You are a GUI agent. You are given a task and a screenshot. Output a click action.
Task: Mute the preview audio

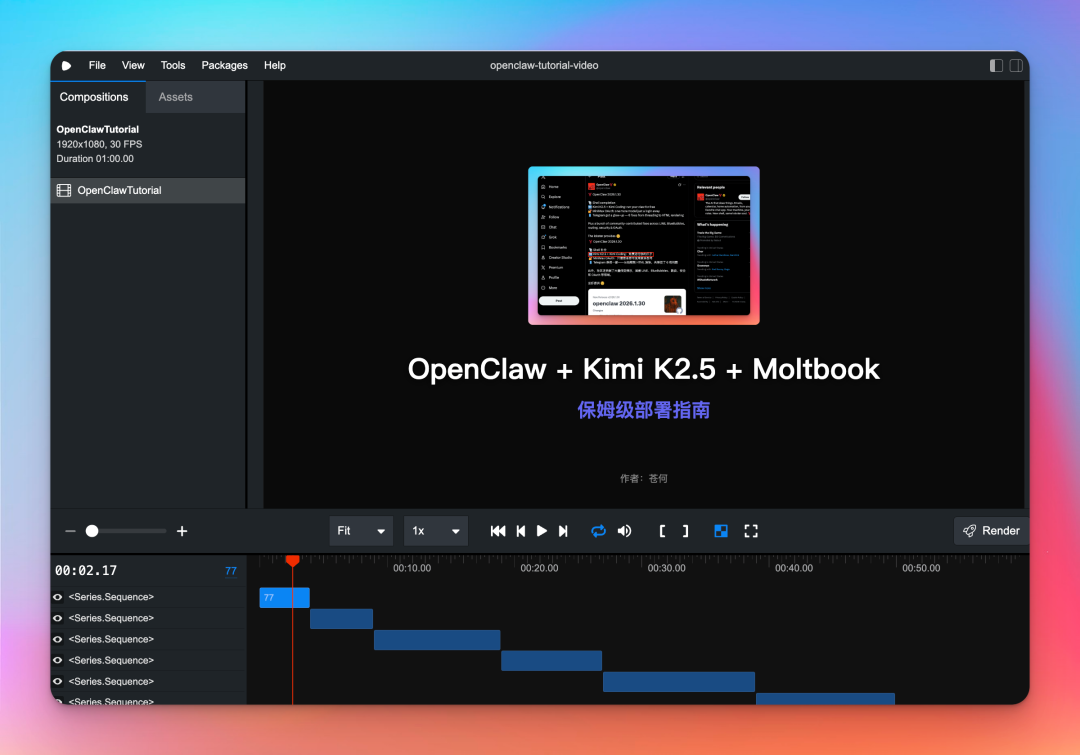[625, 531]
